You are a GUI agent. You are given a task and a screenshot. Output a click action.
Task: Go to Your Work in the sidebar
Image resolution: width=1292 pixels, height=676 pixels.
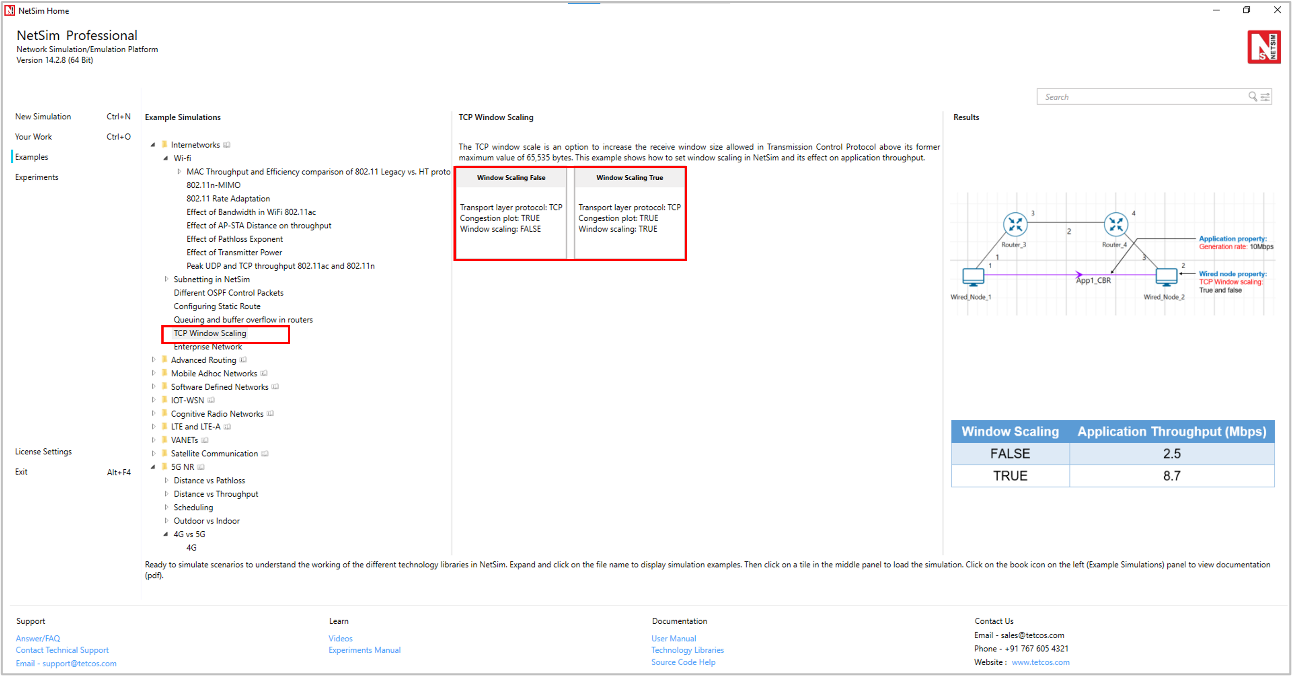click(33, 137)
